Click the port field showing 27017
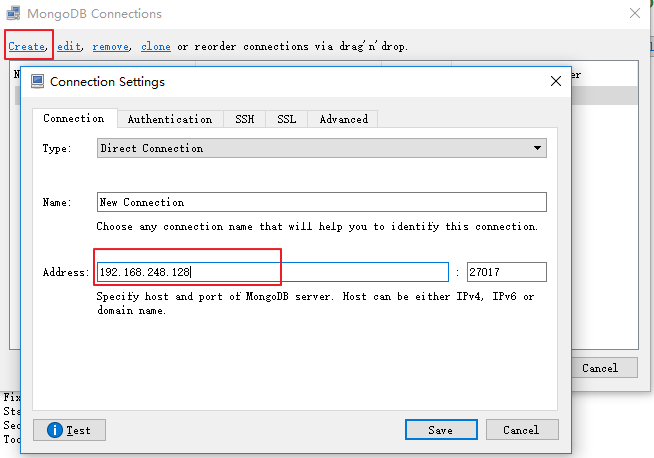This screenshot has width=654, height=458. point(506,272)
